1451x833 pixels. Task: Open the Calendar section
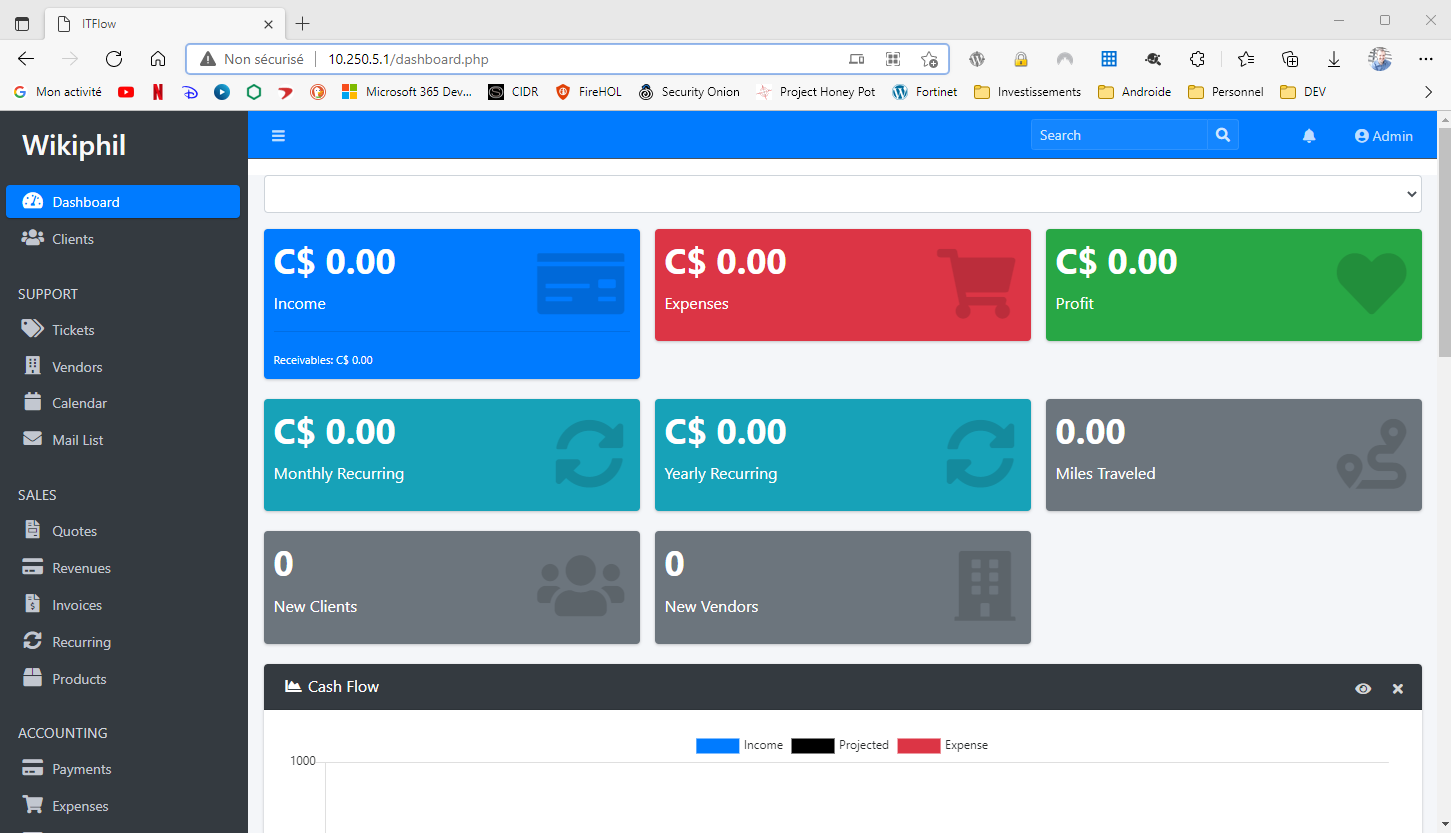[77, 402]
